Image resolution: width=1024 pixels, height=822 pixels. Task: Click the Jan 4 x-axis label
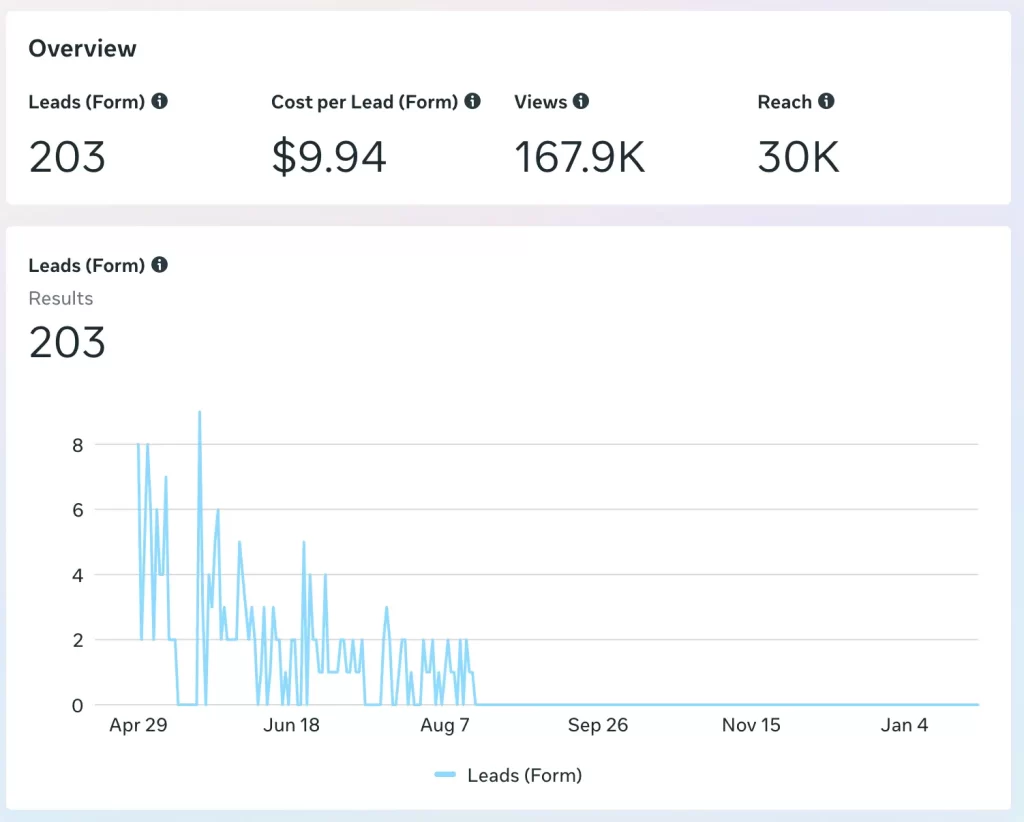pos(904,725)
